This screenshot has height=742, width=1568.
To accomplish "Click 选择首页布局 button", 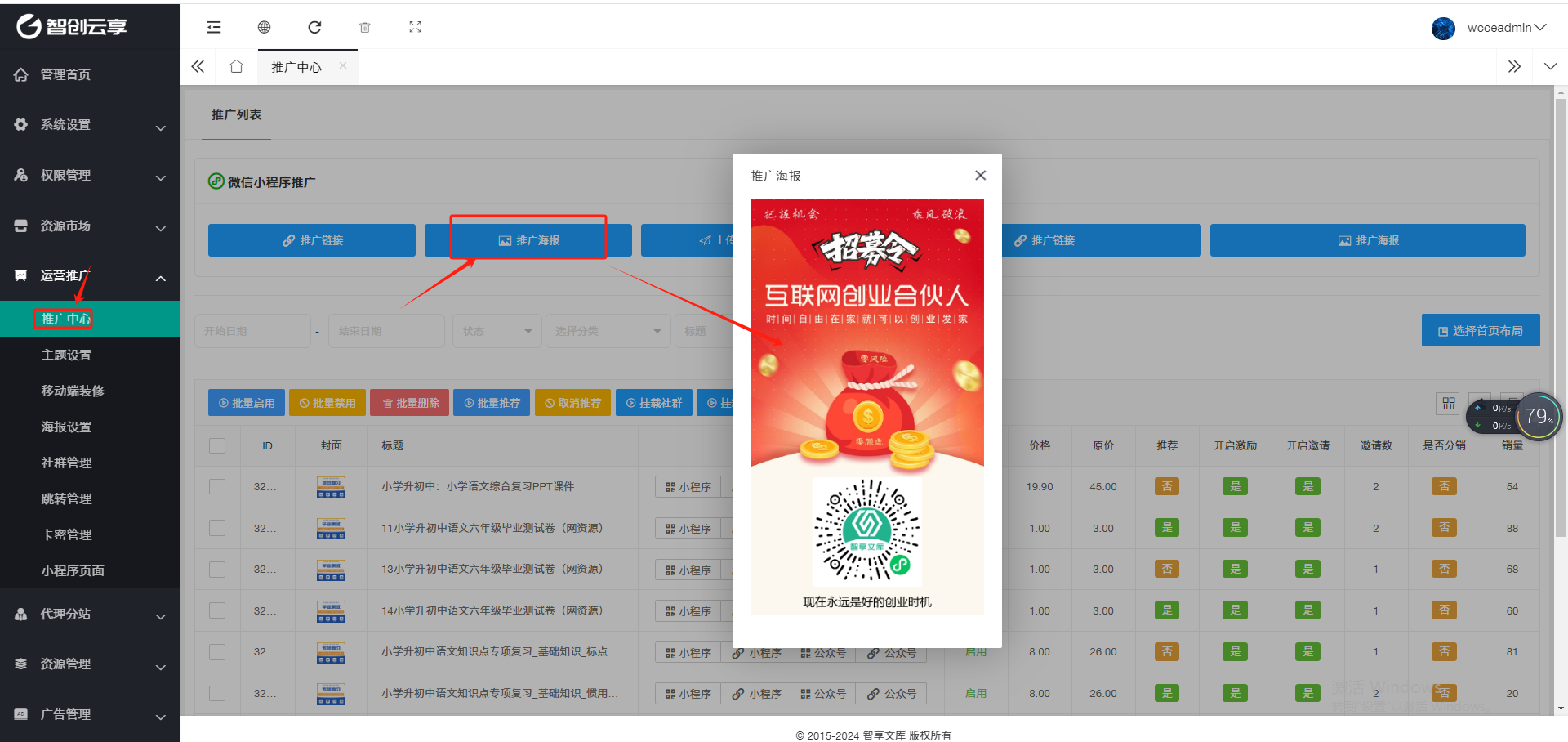I will [1481, 330].
